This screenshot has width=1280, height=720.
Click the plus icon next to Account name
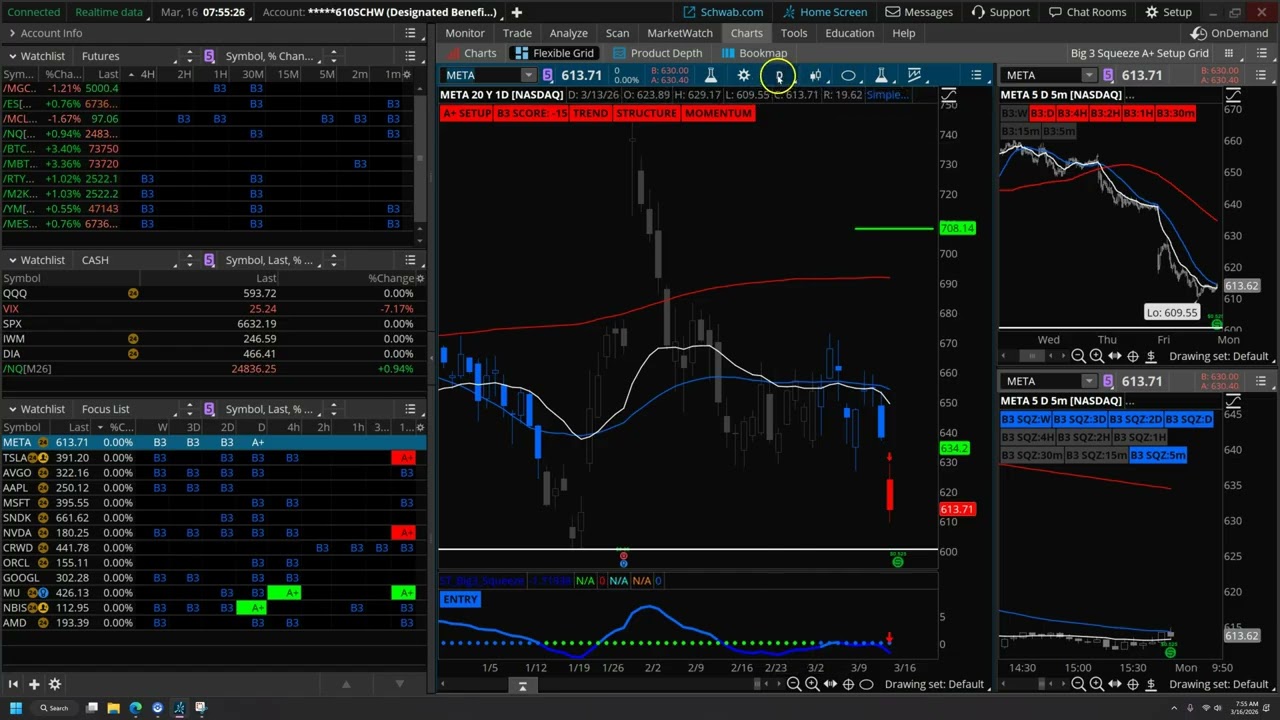coord(516,12)
